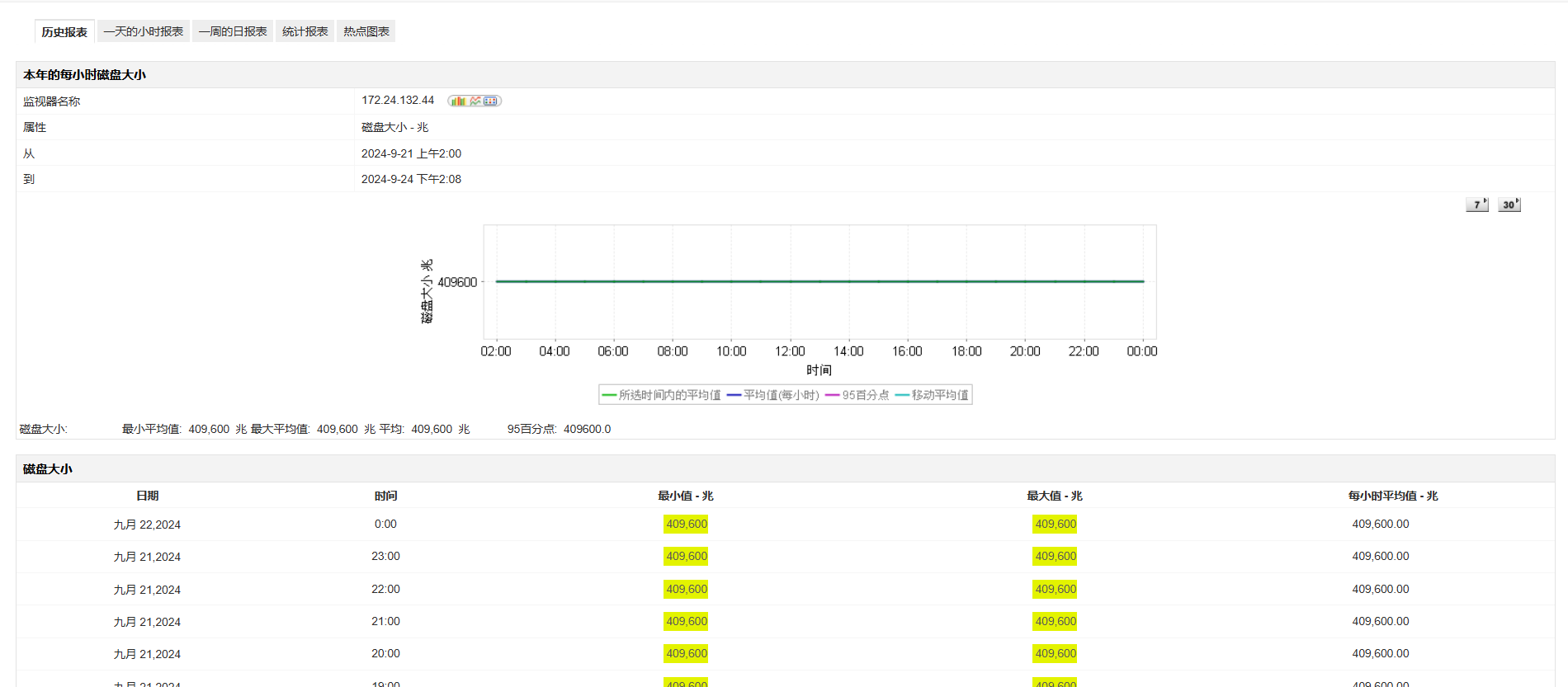The image size is (1568, 687).
Task: Show the last 30 days report
Action: point(1509,205)
